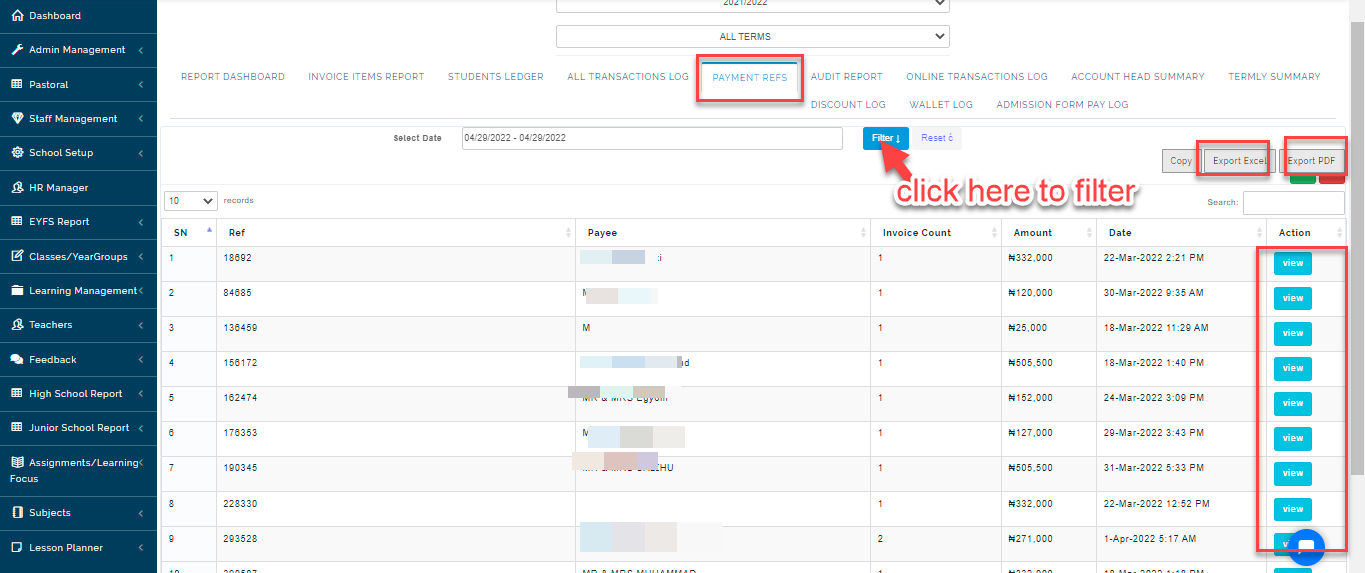Image resolution: width=1365 pixels, height=573 pixels.
Task: View payment ref 156172
Action: (1293, 369)
